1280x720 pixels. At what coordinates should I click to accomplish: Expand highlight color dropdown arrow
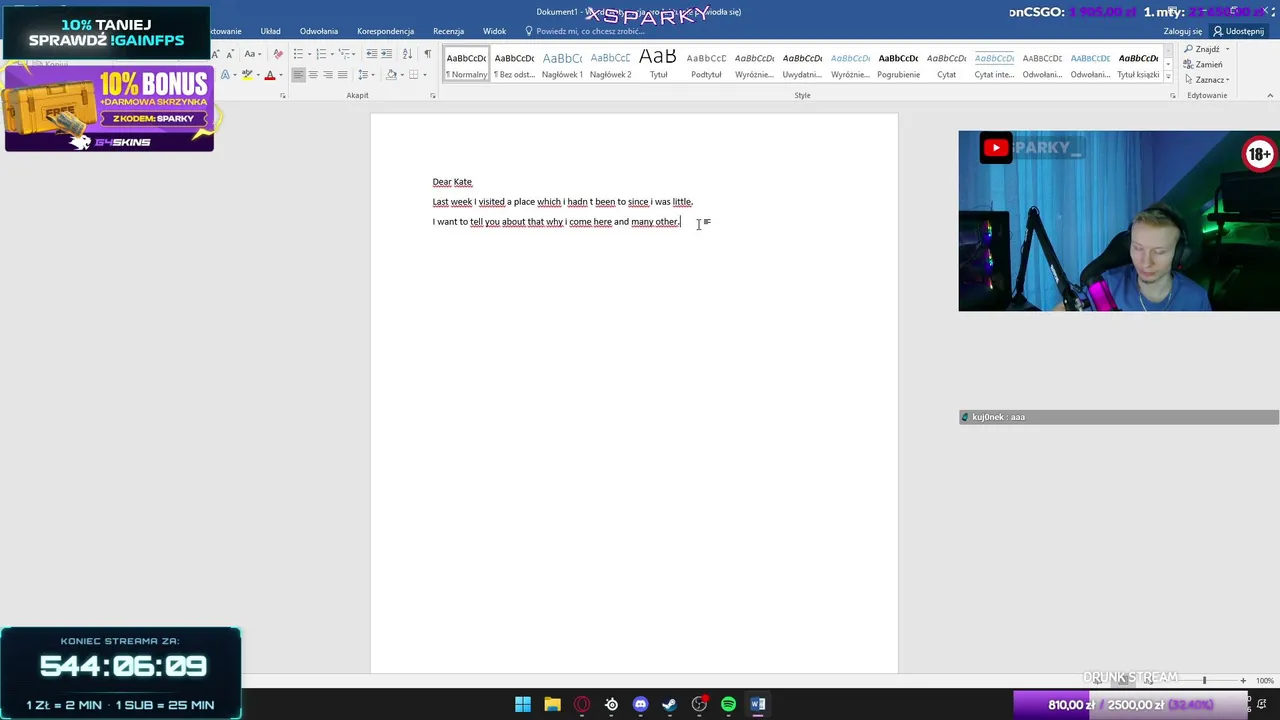pyautogui.click(x=258, y=75)
